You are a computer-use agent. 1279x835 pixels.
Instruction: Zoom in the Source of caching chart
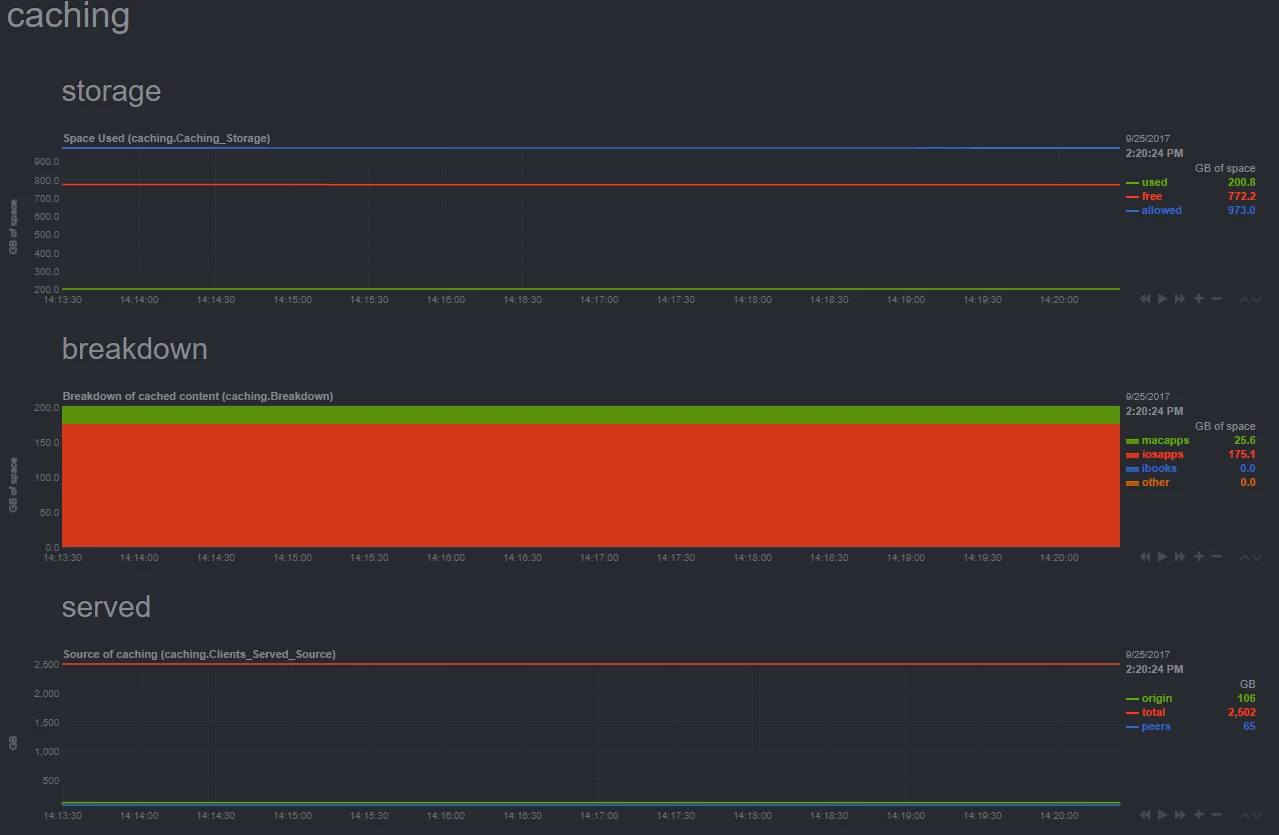pos(1198,815)
